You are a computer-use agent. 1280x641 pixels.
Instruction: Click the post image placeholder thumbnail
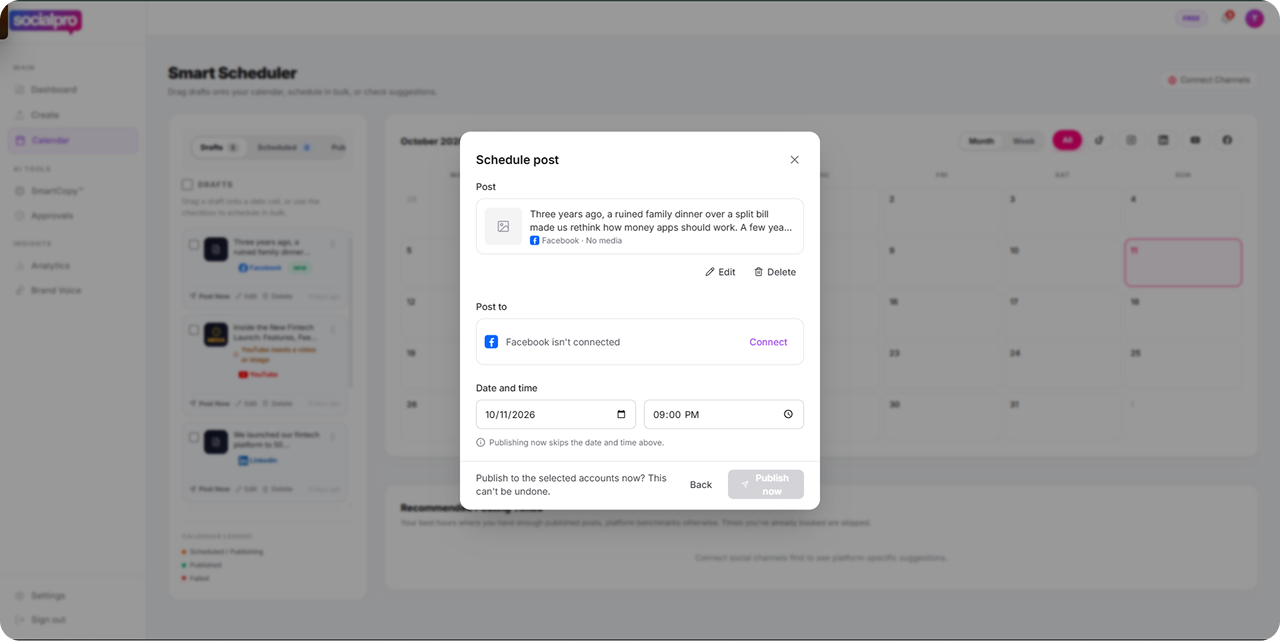click(x=503, y=227)
